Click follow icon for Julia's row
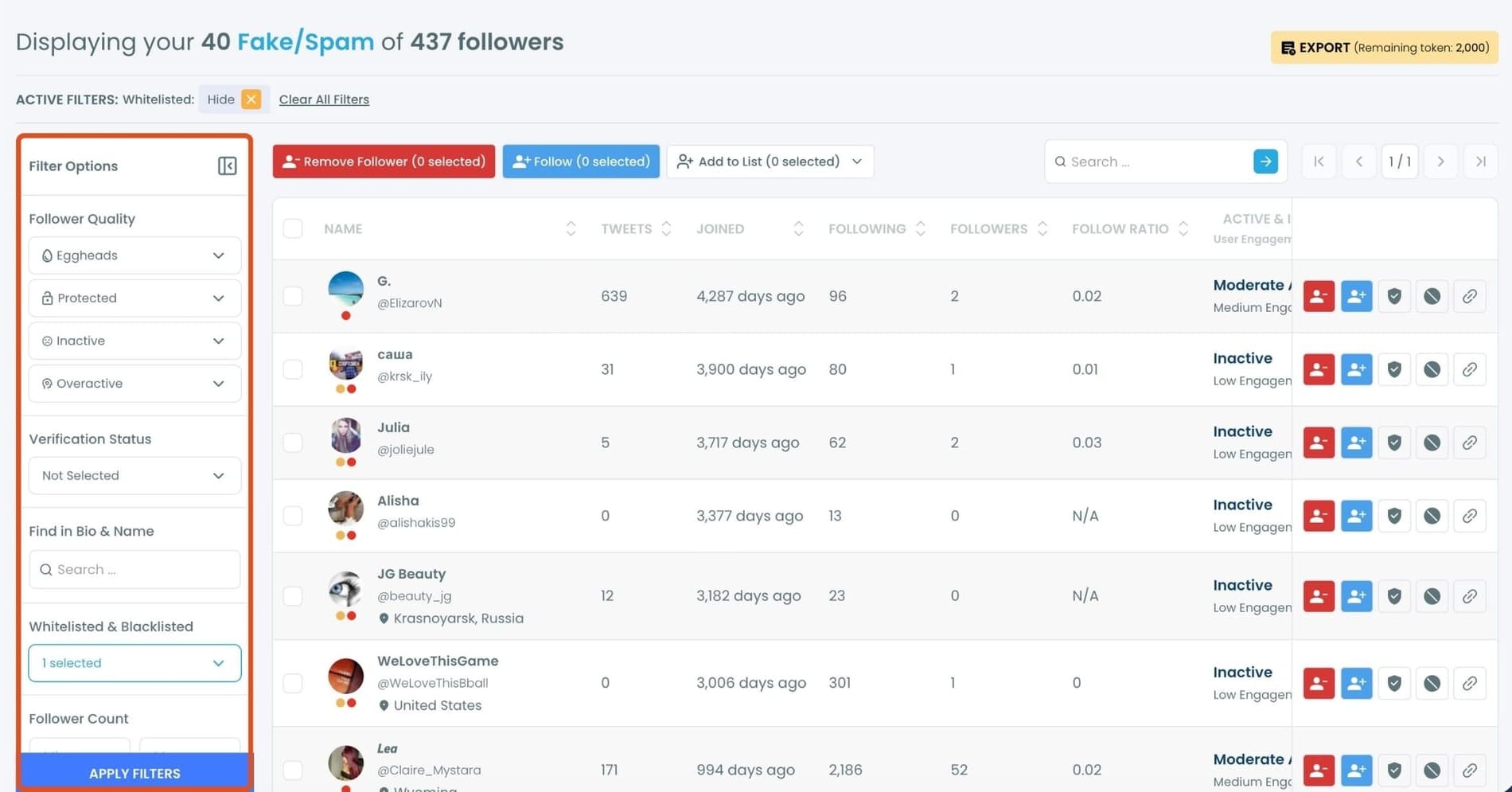This screenshot has height=792, width=1512. tap(1356, 443)
